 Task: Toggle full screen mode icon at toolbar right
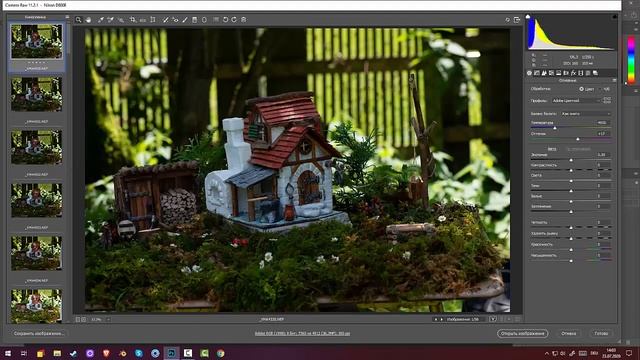(x=517, y=20)
